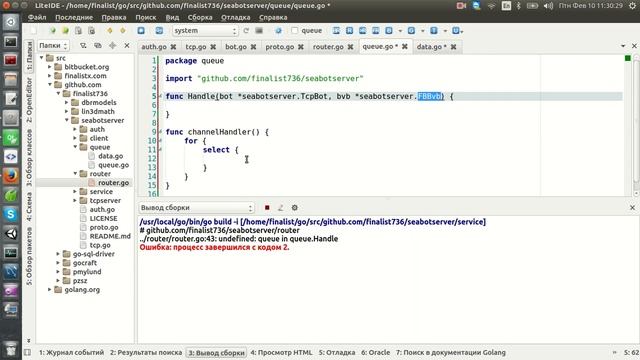Click the Справка menu
Viewport: 640px width, 360px height.
[273, 18]
